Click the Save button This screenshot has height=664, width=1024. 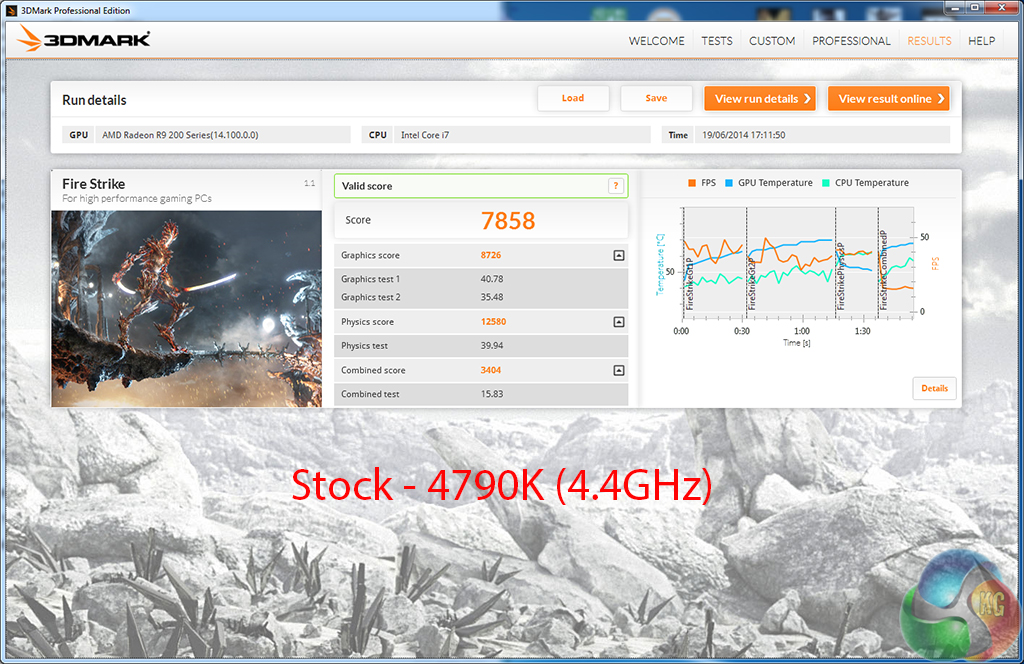pyautogui.click(x=656, y=98)
